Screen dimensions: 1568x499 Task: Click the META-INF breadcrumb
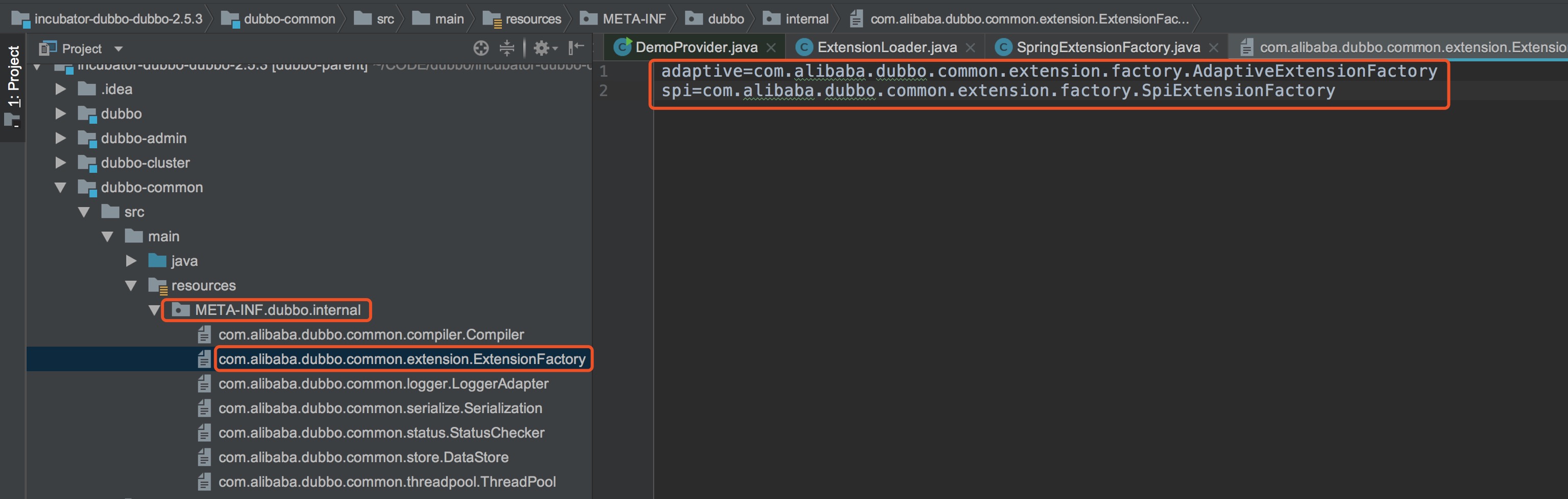[x=624, y=19]
